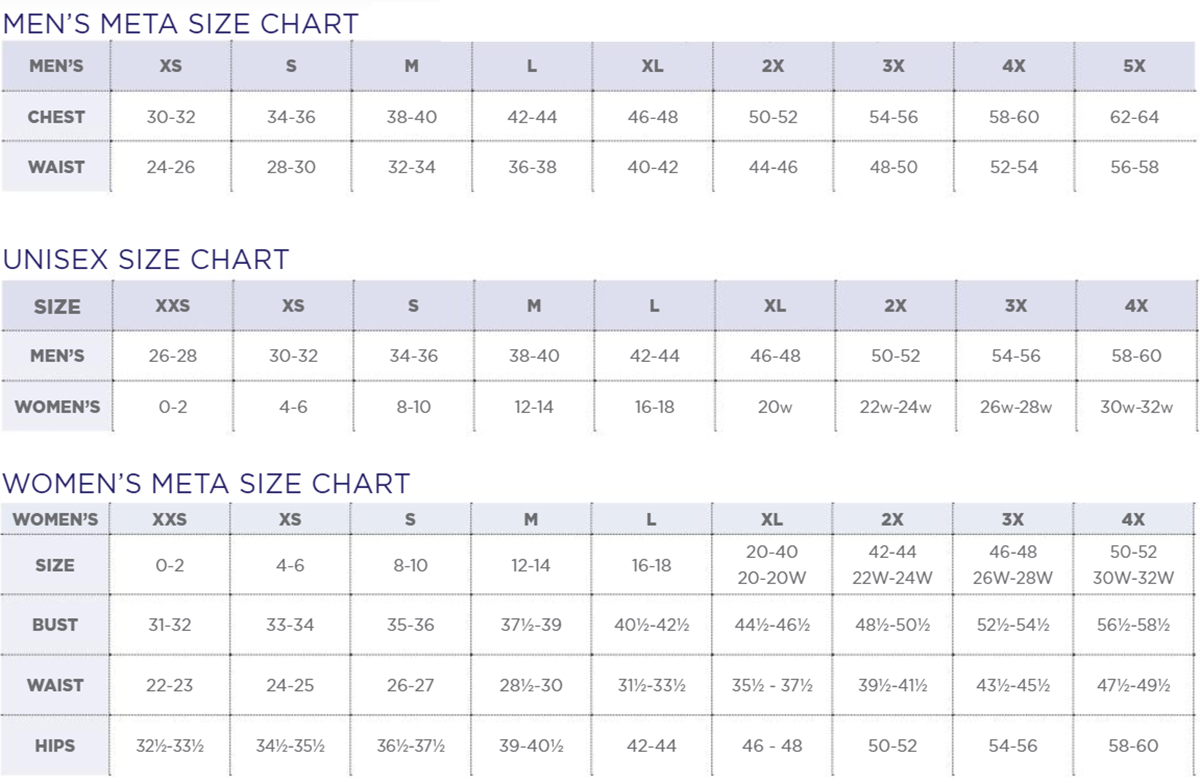Select the 37½-39 bust measurement cell
The width and height of the screenshot is (1200, 780).
[x=531, y=625]
